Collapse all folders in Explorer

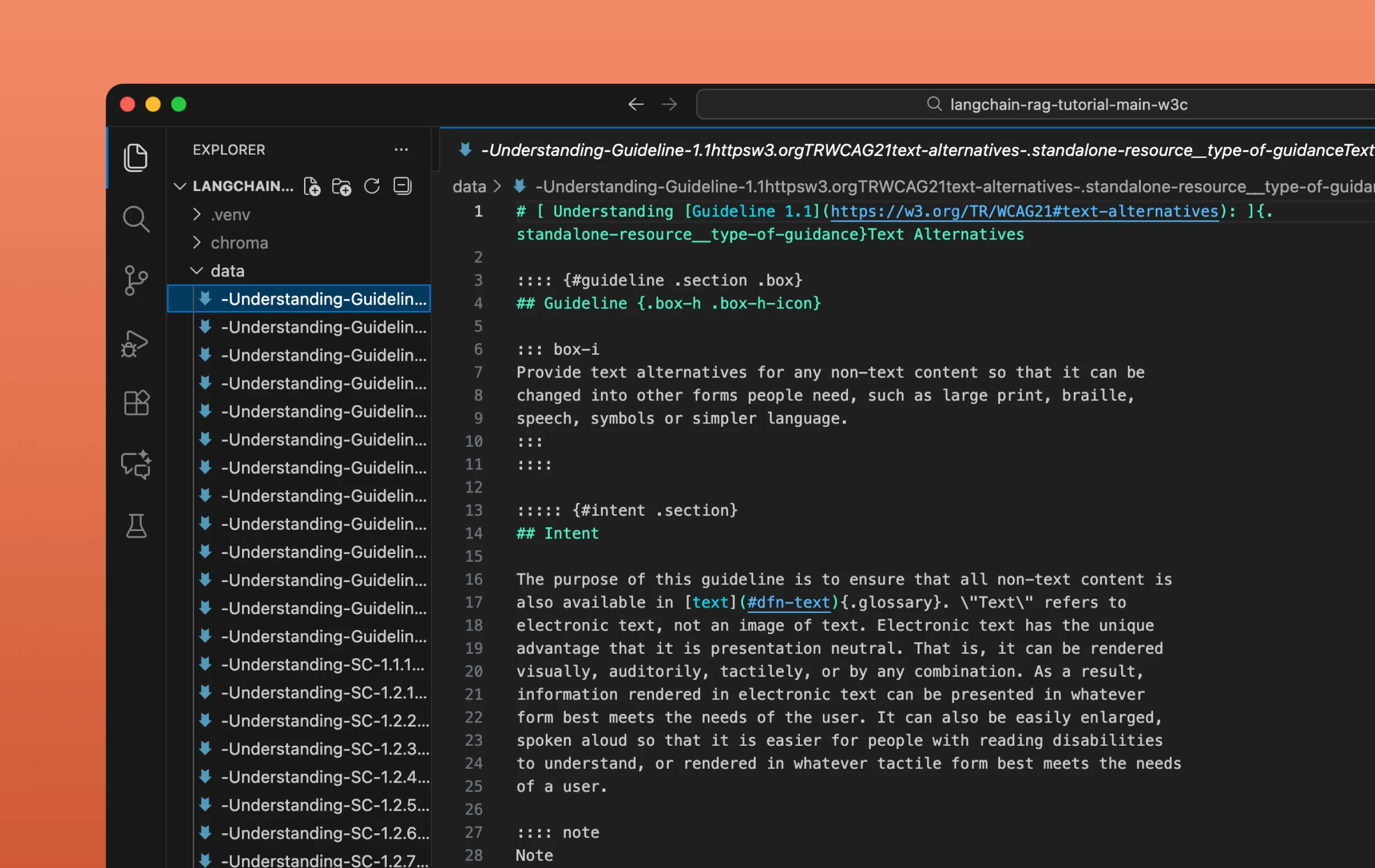(402, 186)
